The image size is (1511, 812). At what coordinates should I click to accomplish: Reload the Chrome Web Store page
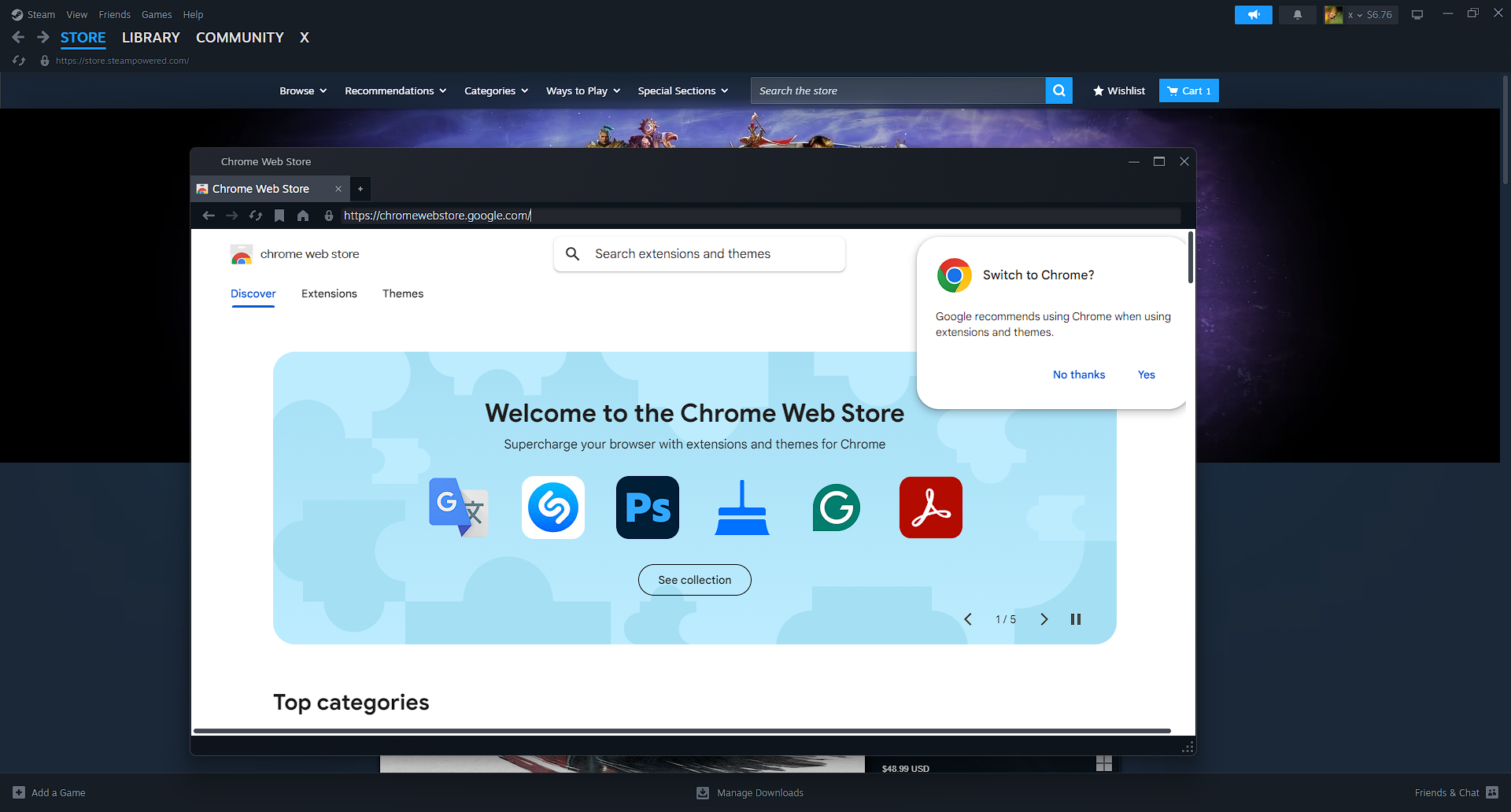tap(256, 216)
